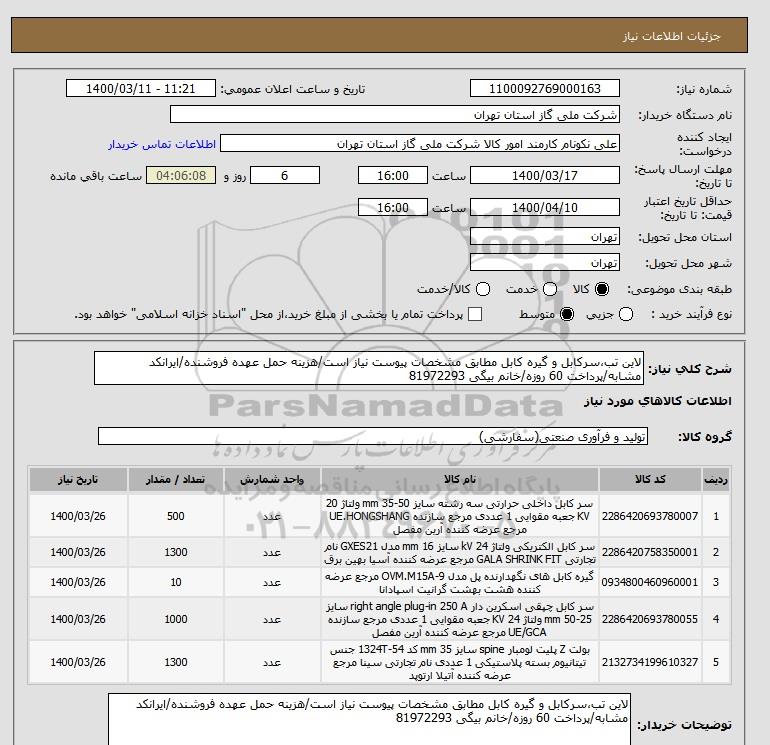Click response deadline time field 16:00

coord(393,175)
